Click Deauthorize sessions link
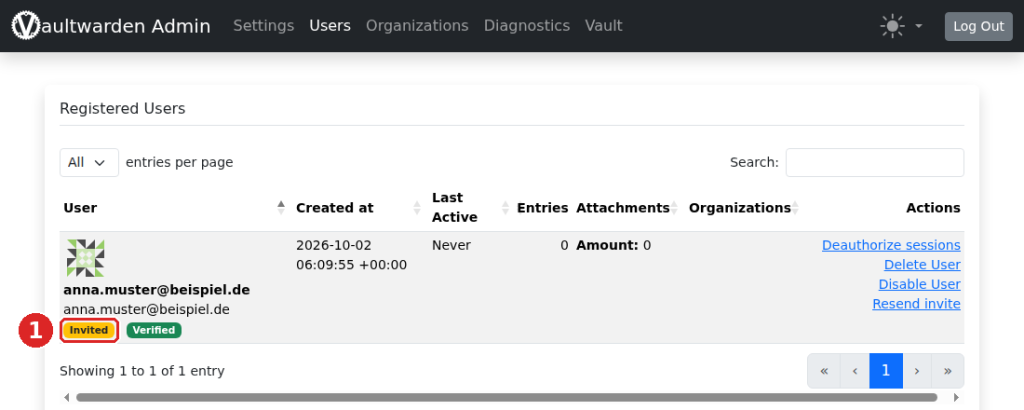This screenshot has height=410, width=1024. coord(891,245)
